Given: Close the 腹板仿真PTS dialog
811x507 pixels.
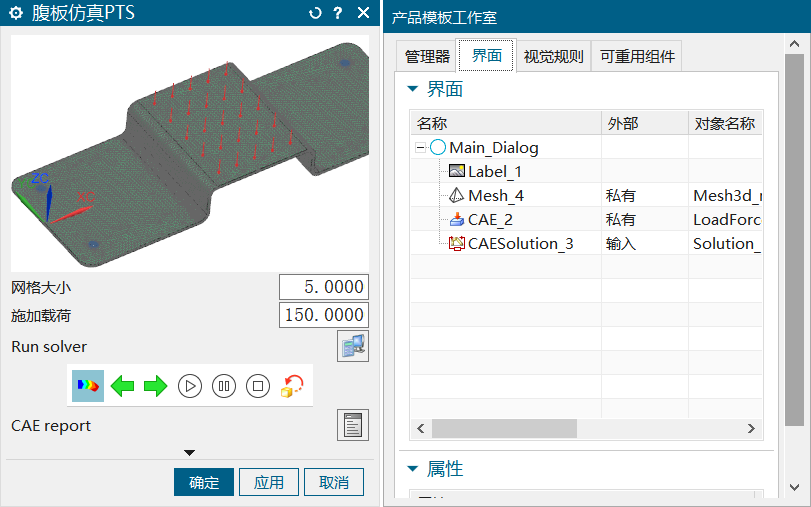Looking at the screenshot, I should coord(364,13).
